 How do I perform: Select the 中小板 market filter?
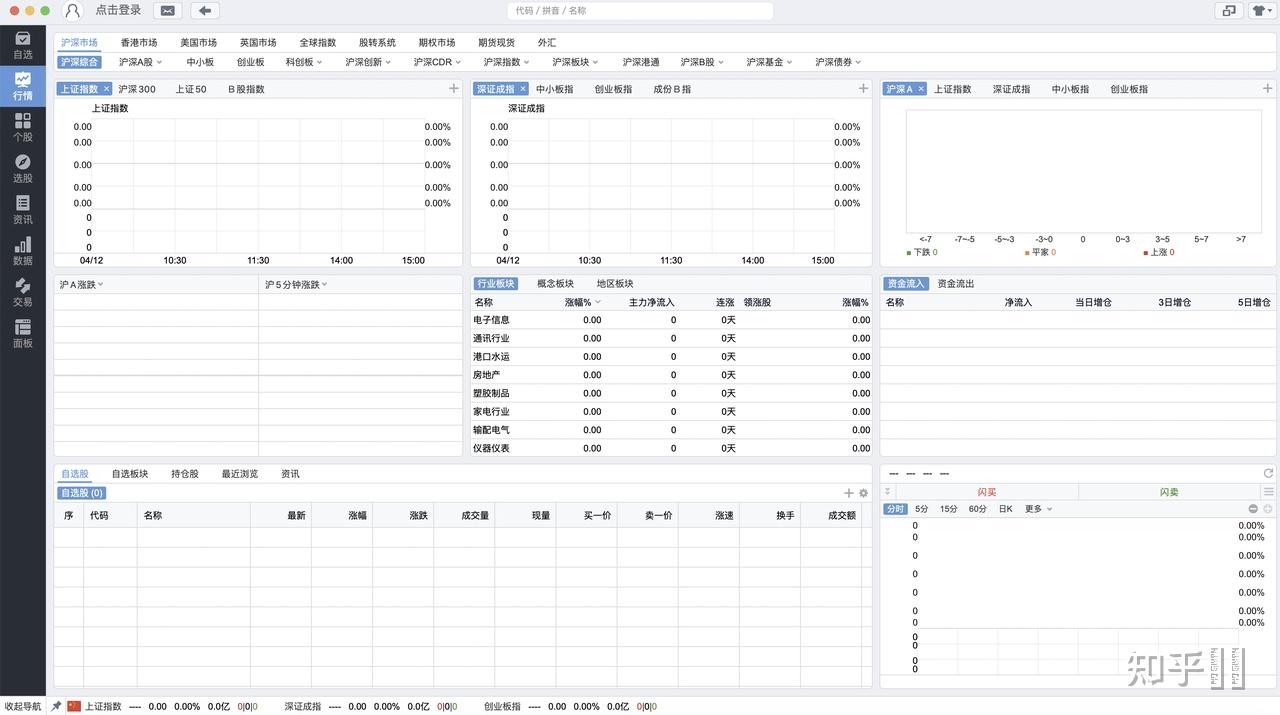[x=200, y=62]
